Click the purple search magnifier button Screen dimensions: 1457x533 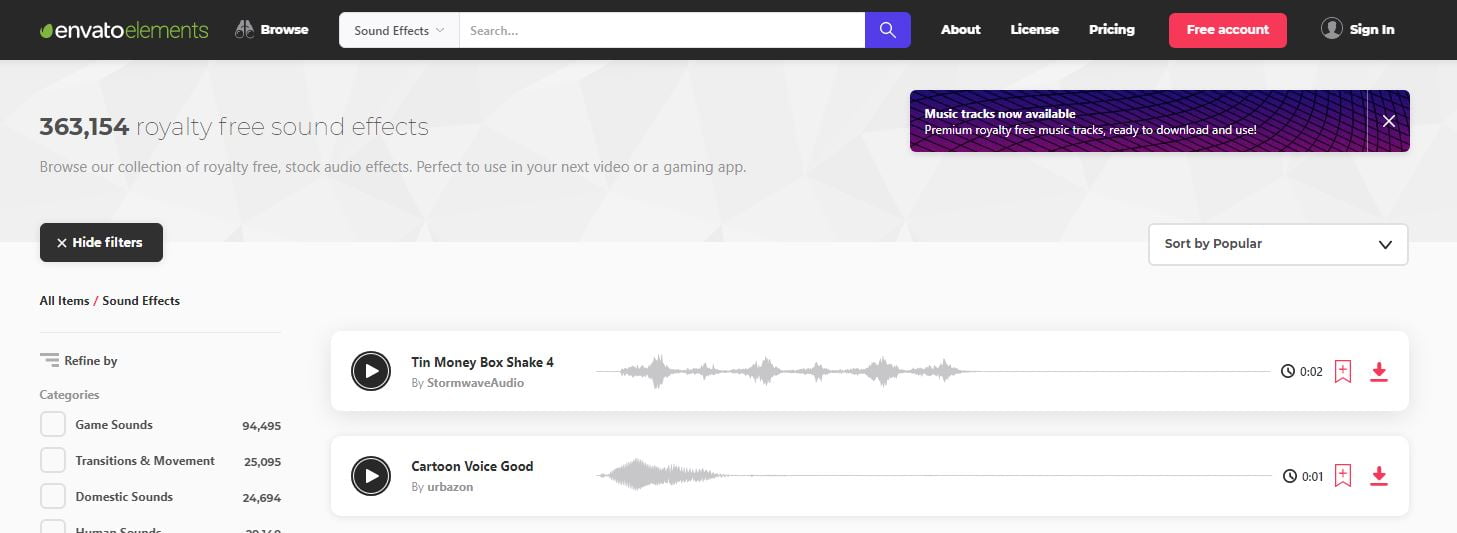coord(888,30)
